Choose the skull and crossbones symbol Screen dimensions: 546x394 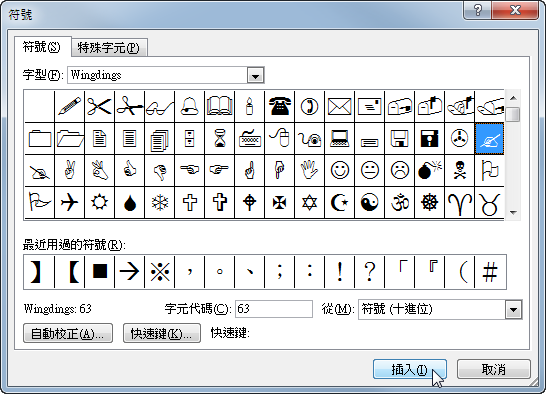click(x=459, y=170)
